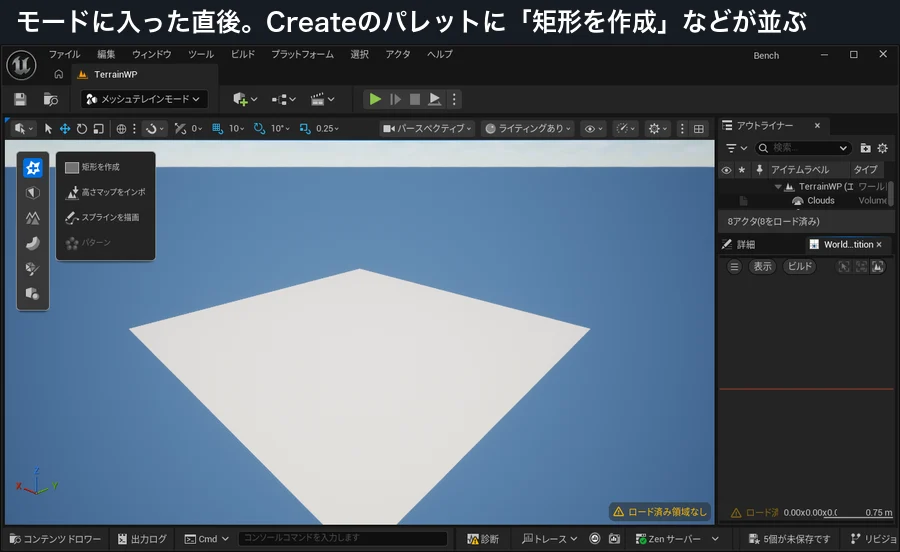Select the mountains palette icon
900x552 pixels.
33,218
